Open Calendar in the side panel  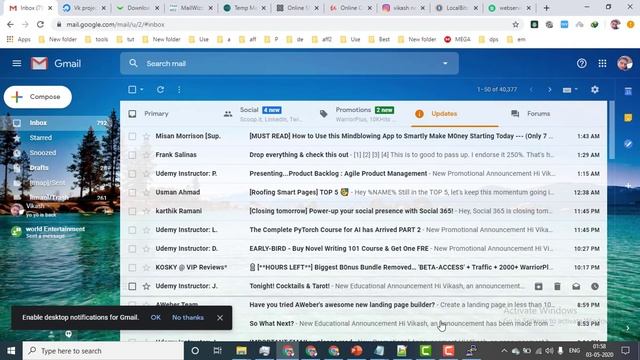click(628, 91)
